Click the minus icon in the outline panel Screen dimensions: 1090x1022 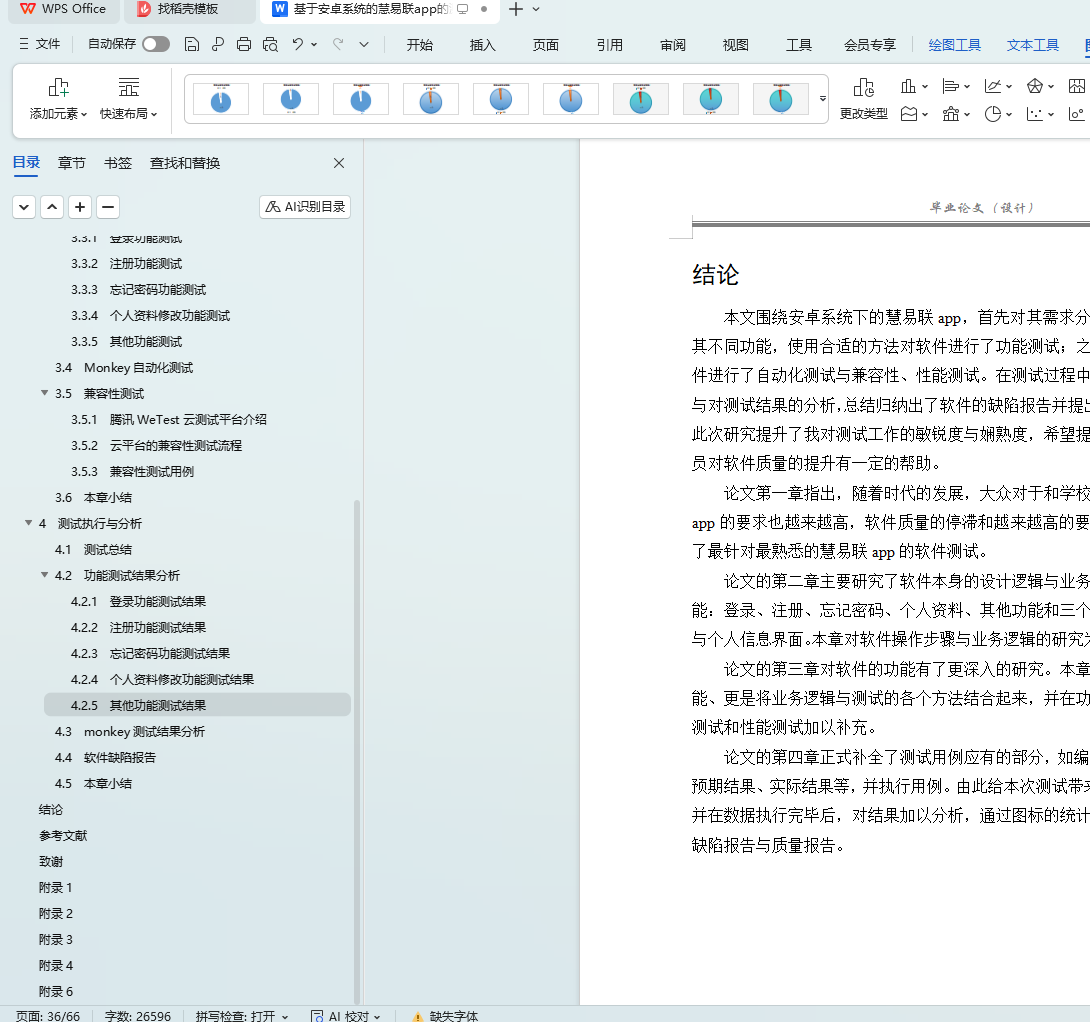click(x=108, y=207)
